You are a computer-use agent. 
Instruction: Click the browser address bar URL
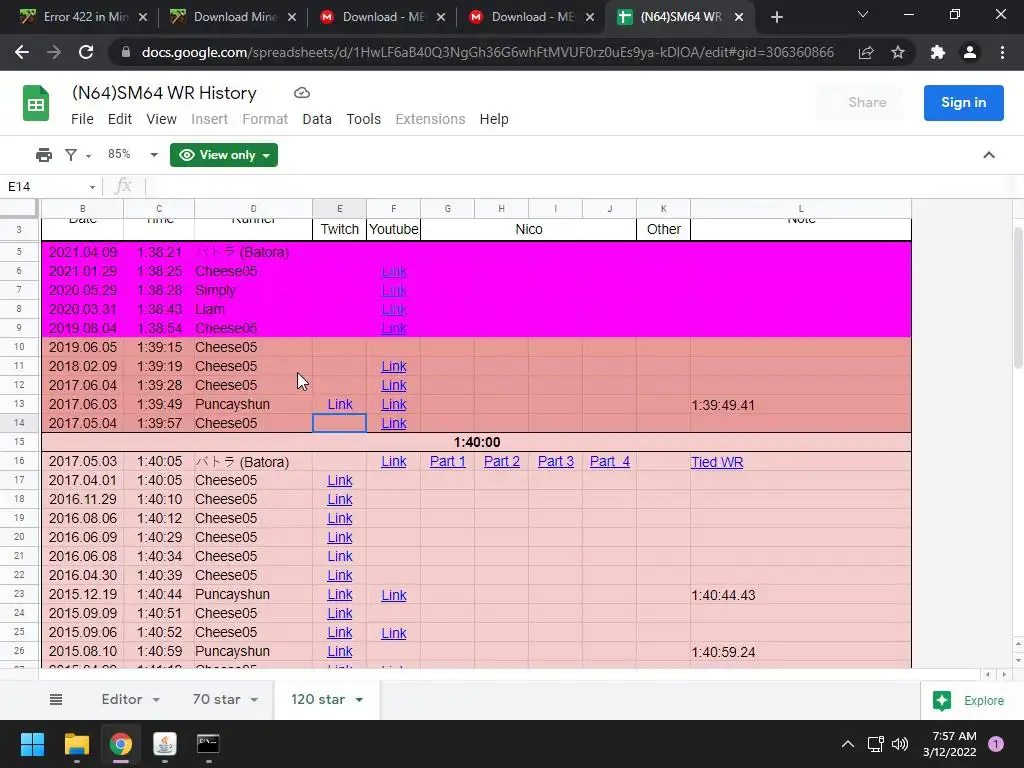tap(487, 52)
